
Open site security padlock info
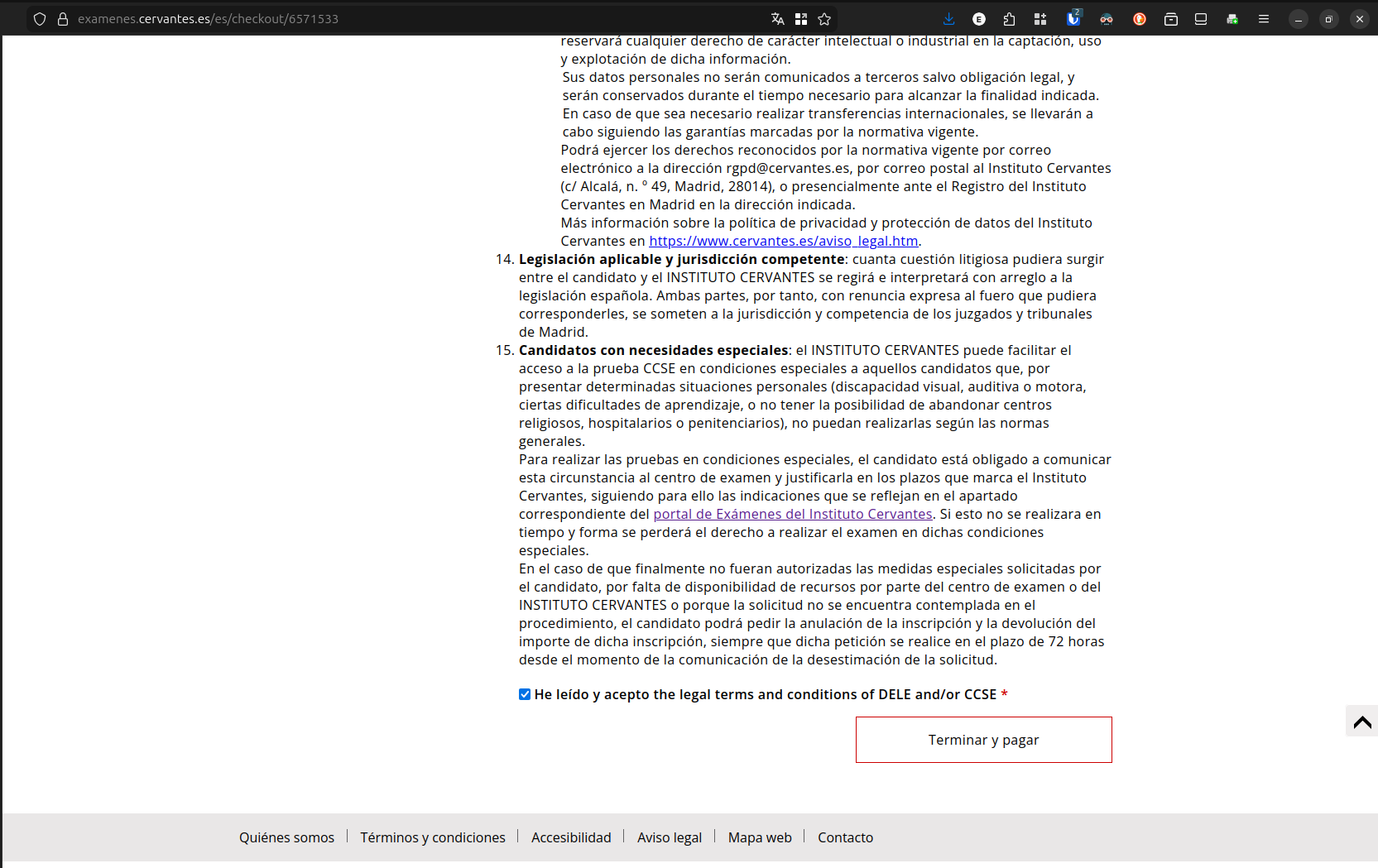coord(63,19)
